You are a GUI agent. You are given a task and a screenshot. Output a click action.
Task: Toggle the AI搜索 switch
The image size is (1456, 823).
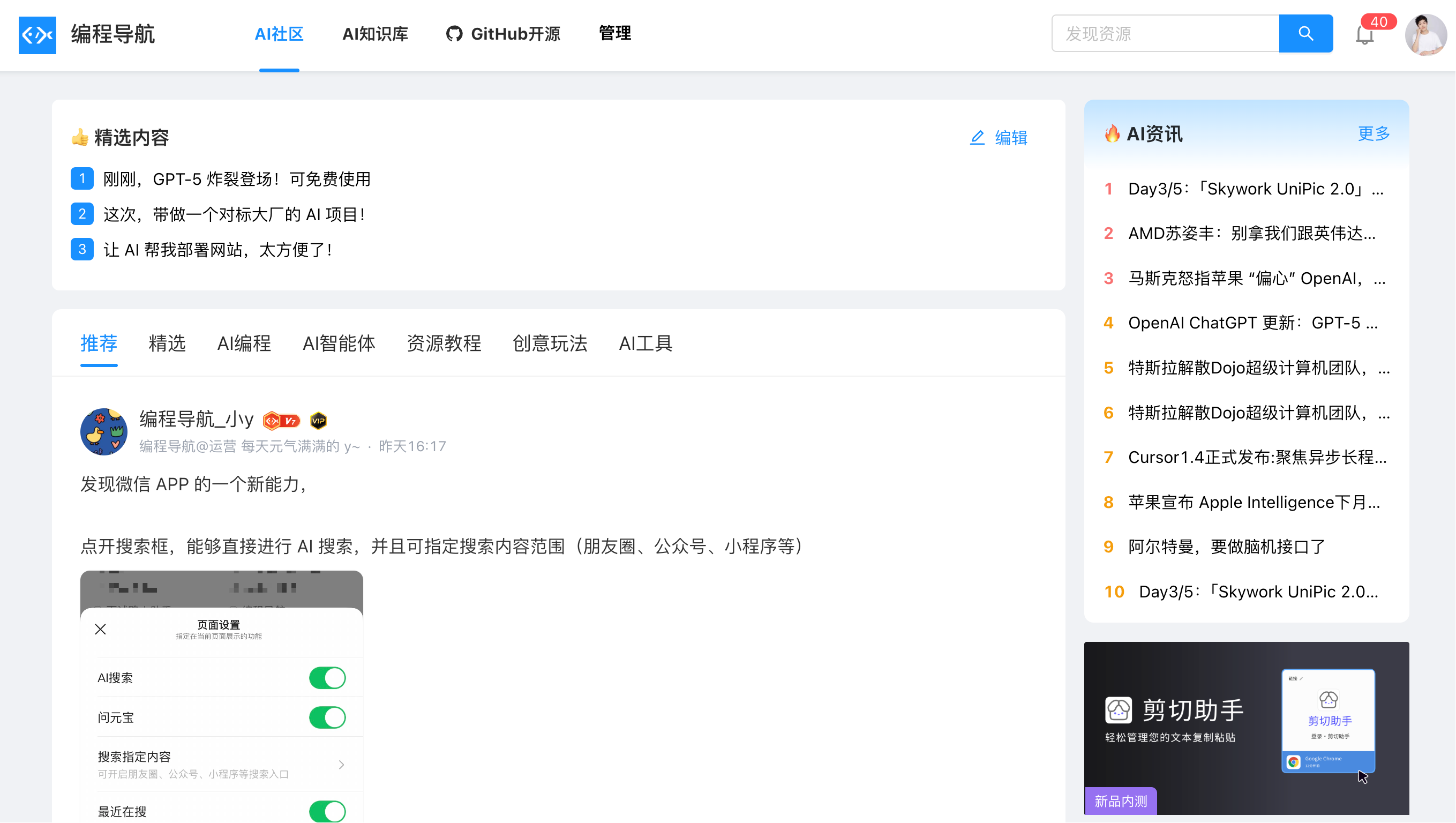[x=327, y=678]
